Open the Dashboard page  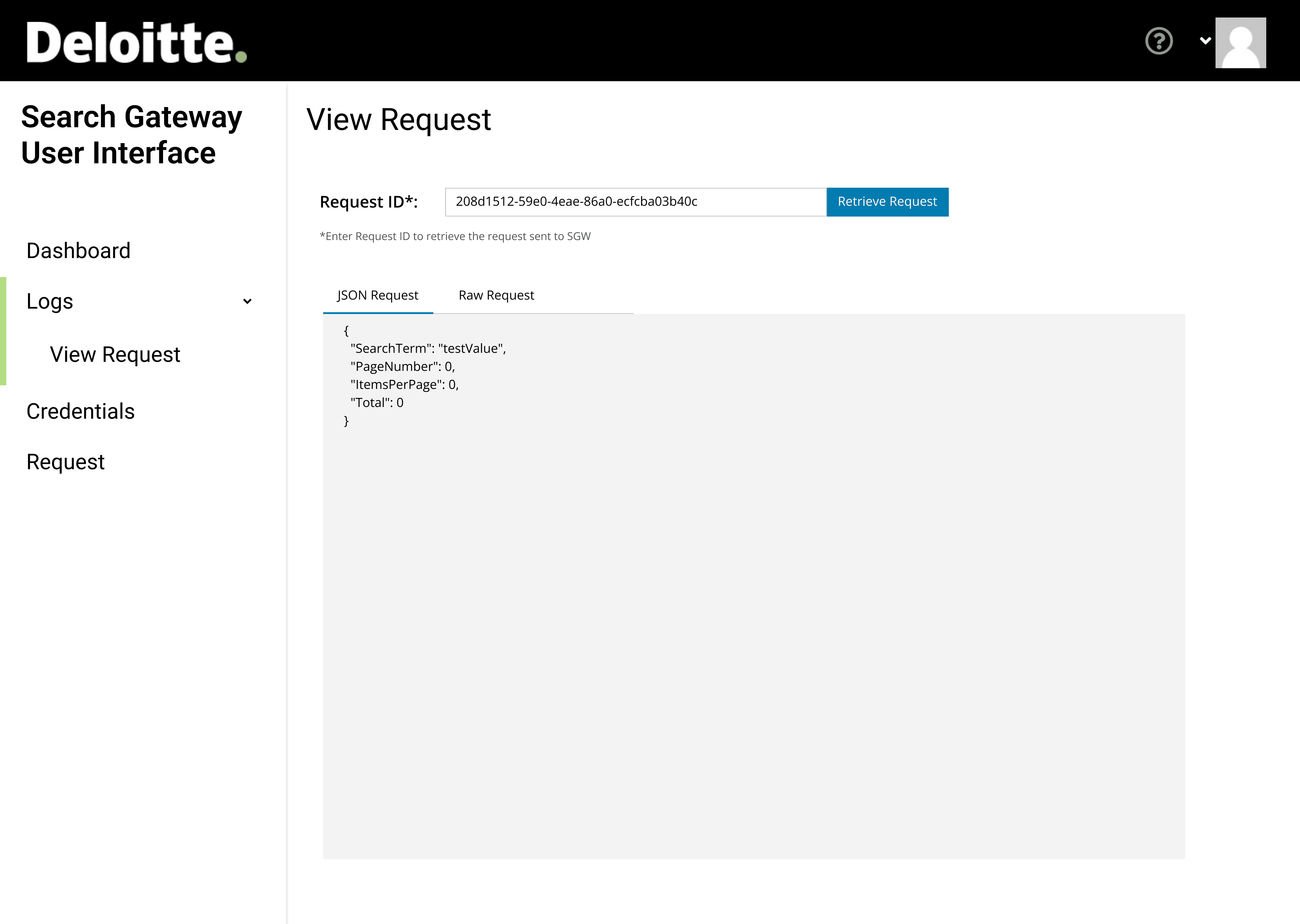(x=79, y=251)
